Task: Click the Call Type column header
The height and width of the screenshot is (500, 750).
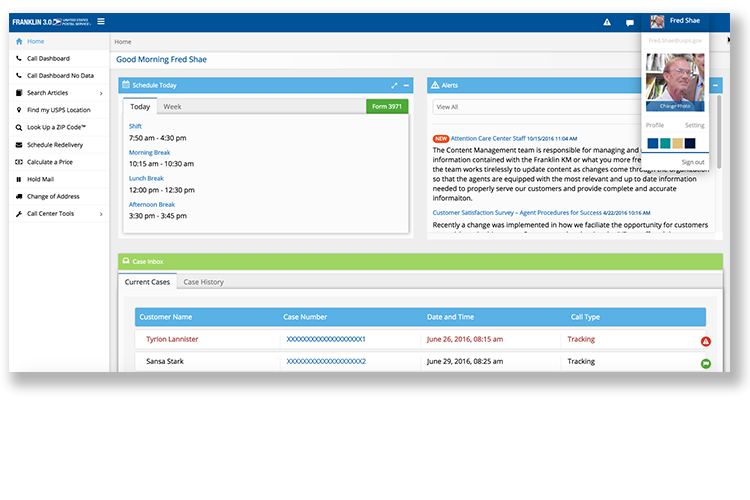Action: click(x=585, y=317)
